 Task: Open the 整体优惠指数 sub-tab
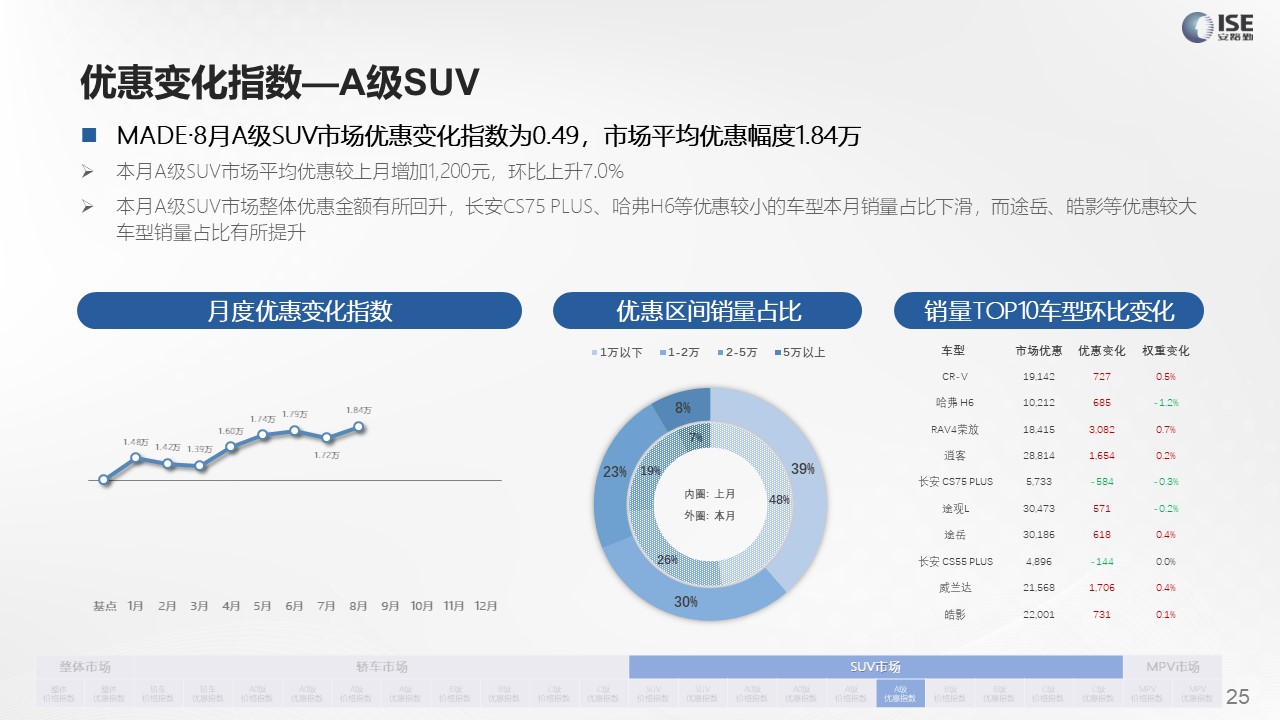click(x=109, y=692)
